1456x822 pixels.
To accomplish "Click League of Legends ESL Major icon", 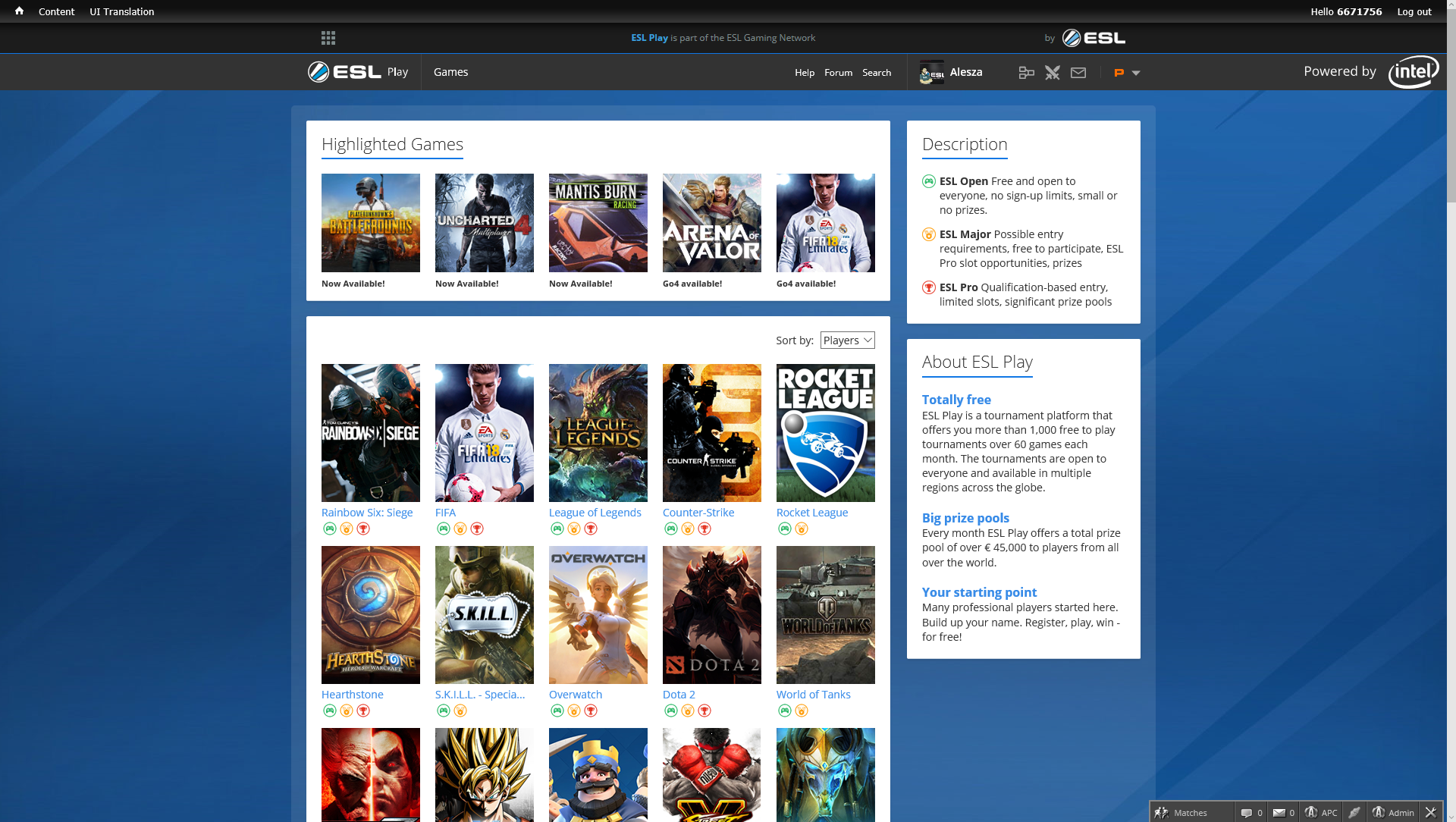I will (x=574, y=529).
